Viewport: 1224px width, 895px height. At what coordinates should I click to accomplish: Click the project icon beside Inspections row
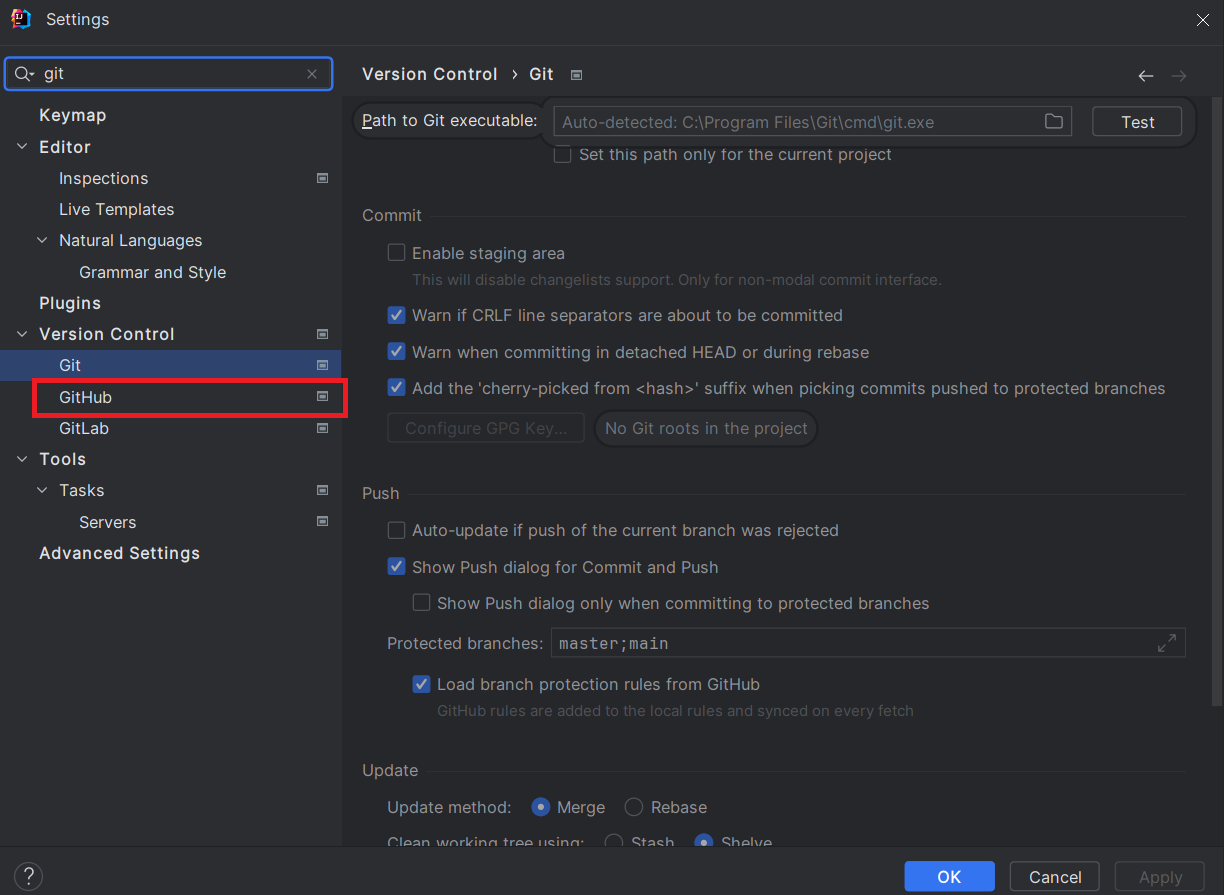(x=322, y=178)
